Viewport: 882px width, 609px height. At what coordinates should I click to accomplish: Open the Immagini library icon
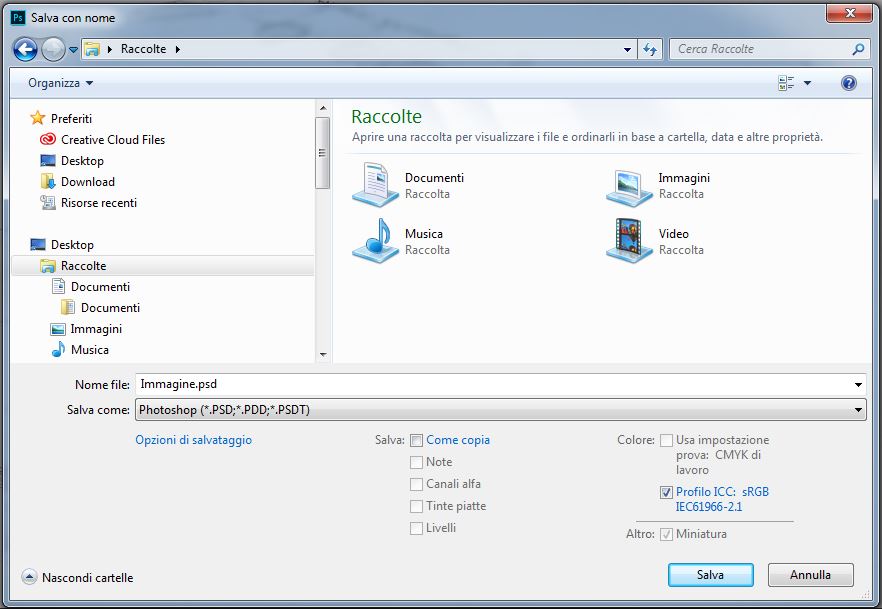click(630, 185)
